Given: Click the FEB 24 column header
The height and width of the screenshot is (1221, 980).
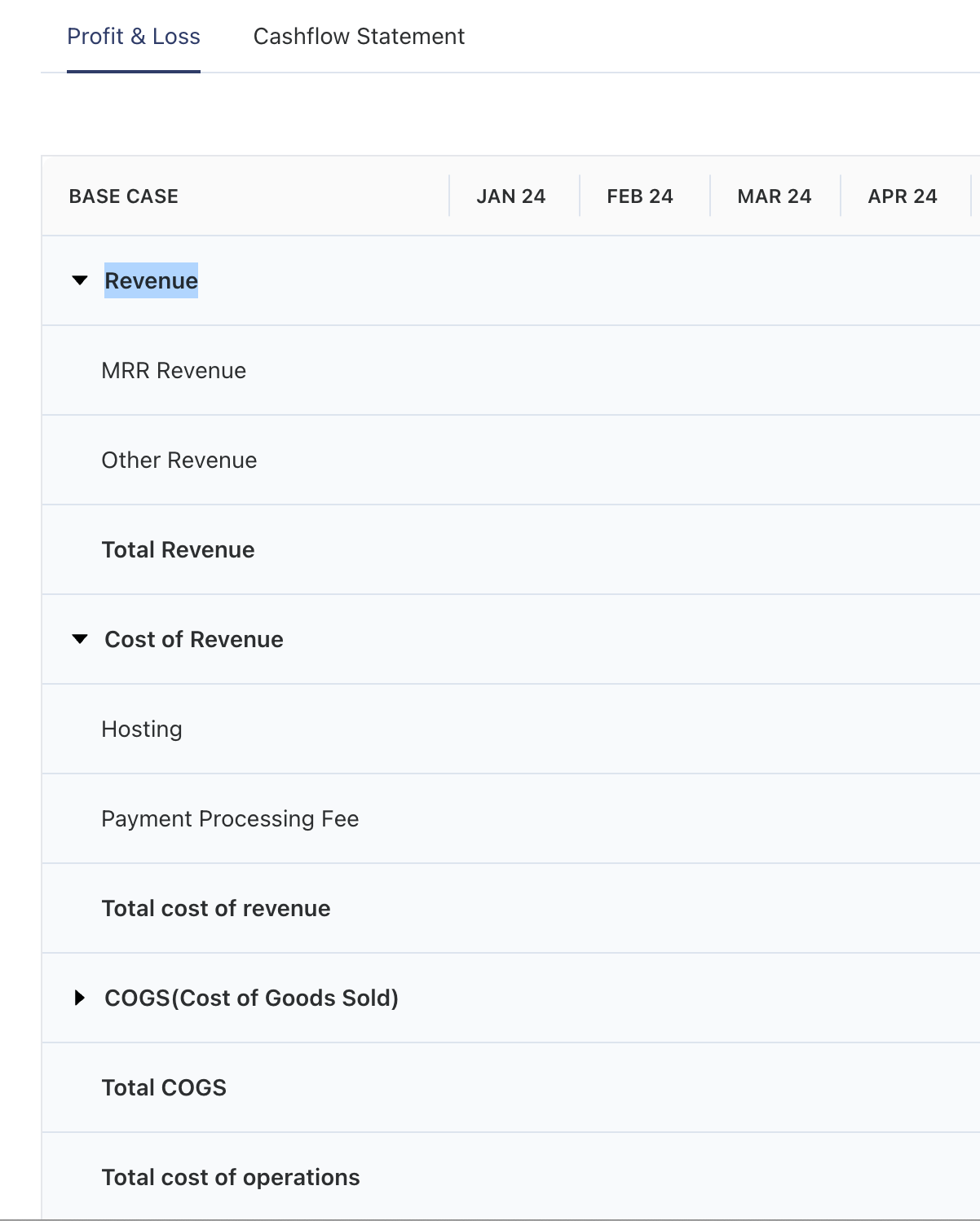Looking at the screenshot, I should [639, 196].
